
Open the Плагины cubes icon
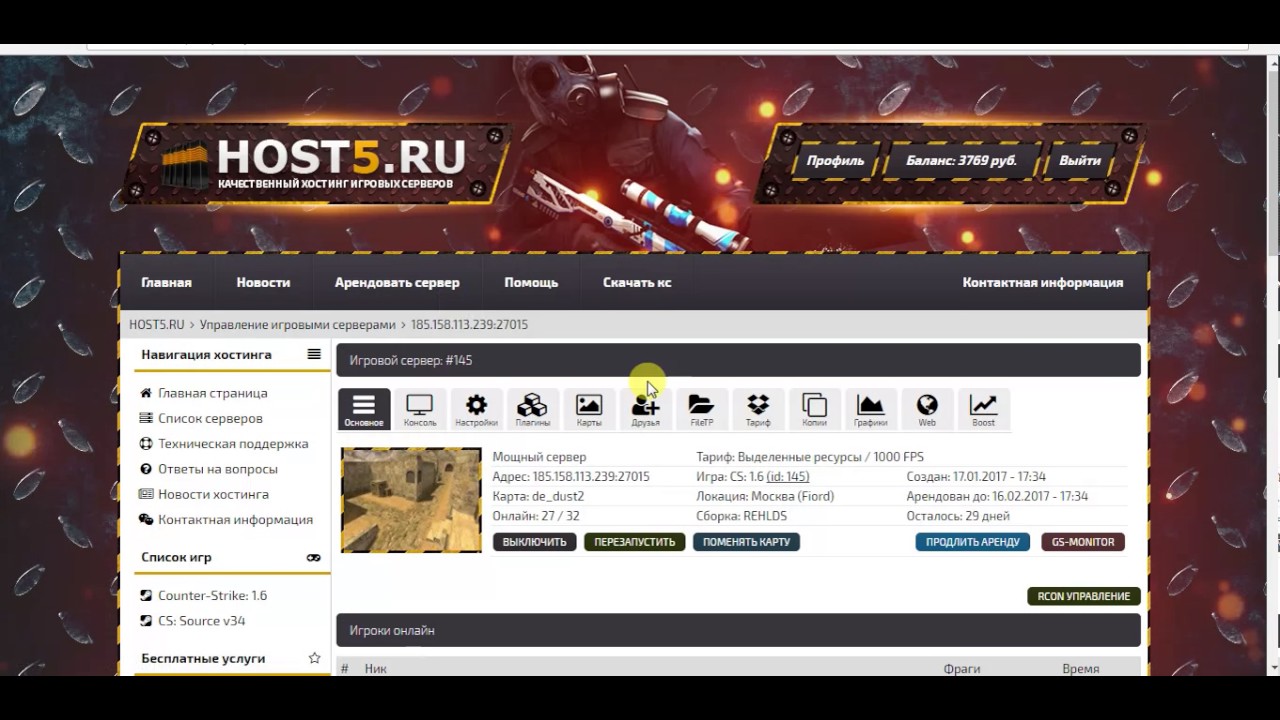[532, 410]
